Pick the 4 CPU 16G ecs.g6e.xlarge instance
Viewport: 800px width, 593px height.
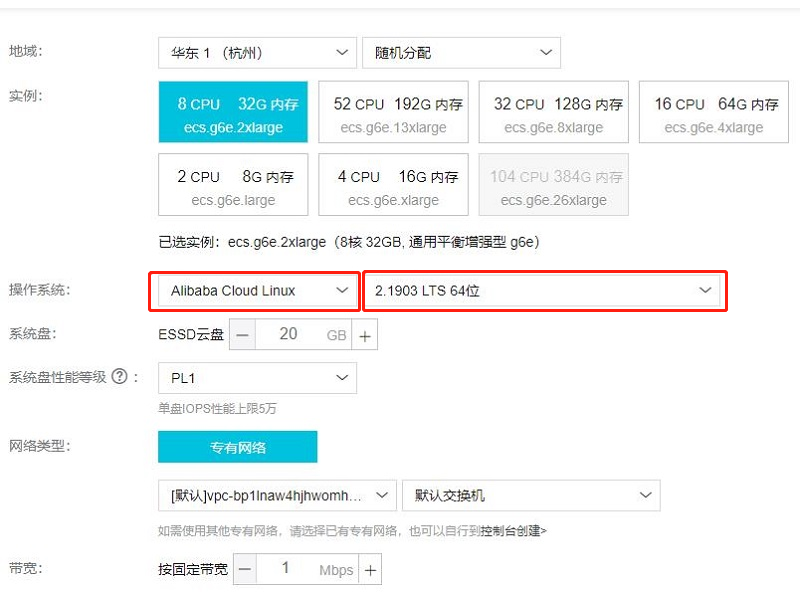(393, 184)
